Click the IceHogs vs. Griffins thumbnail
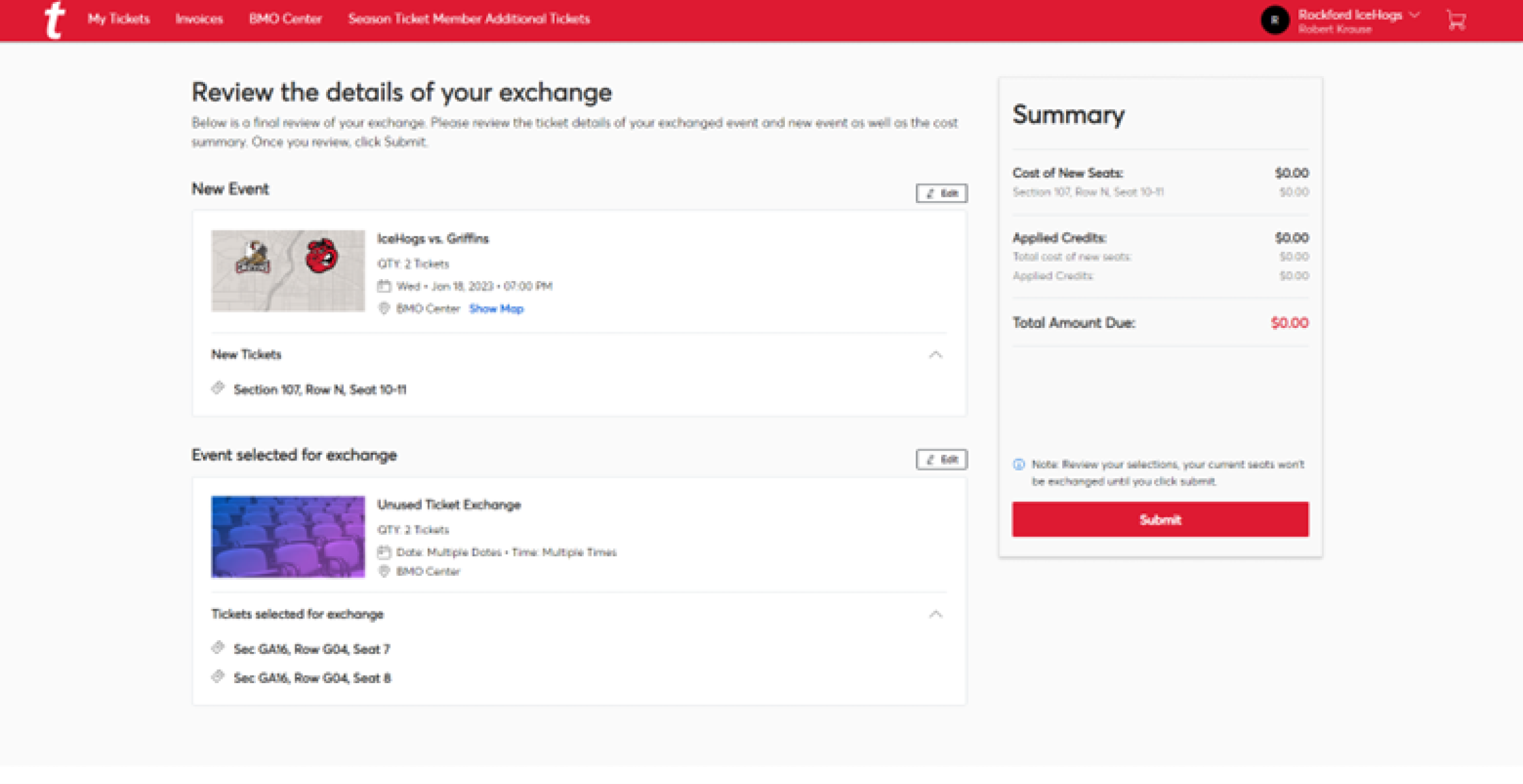 pos(288,271)
